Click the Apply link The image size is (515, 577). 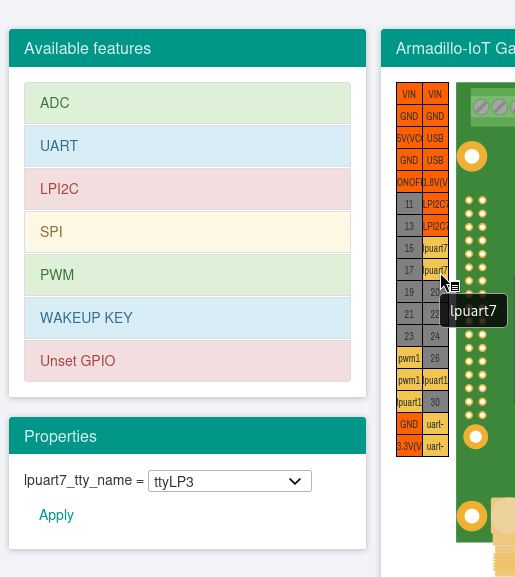(56, 515)
